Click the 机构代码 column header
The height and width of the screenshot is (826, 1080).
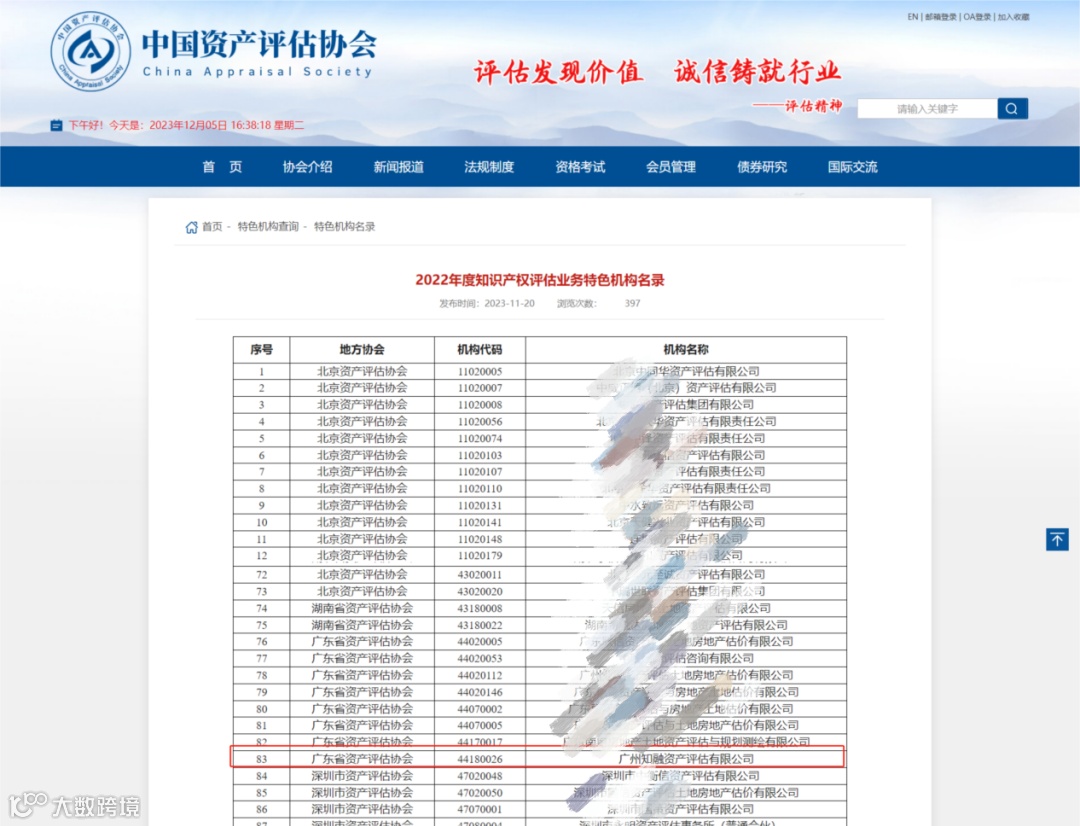[479, 349]
